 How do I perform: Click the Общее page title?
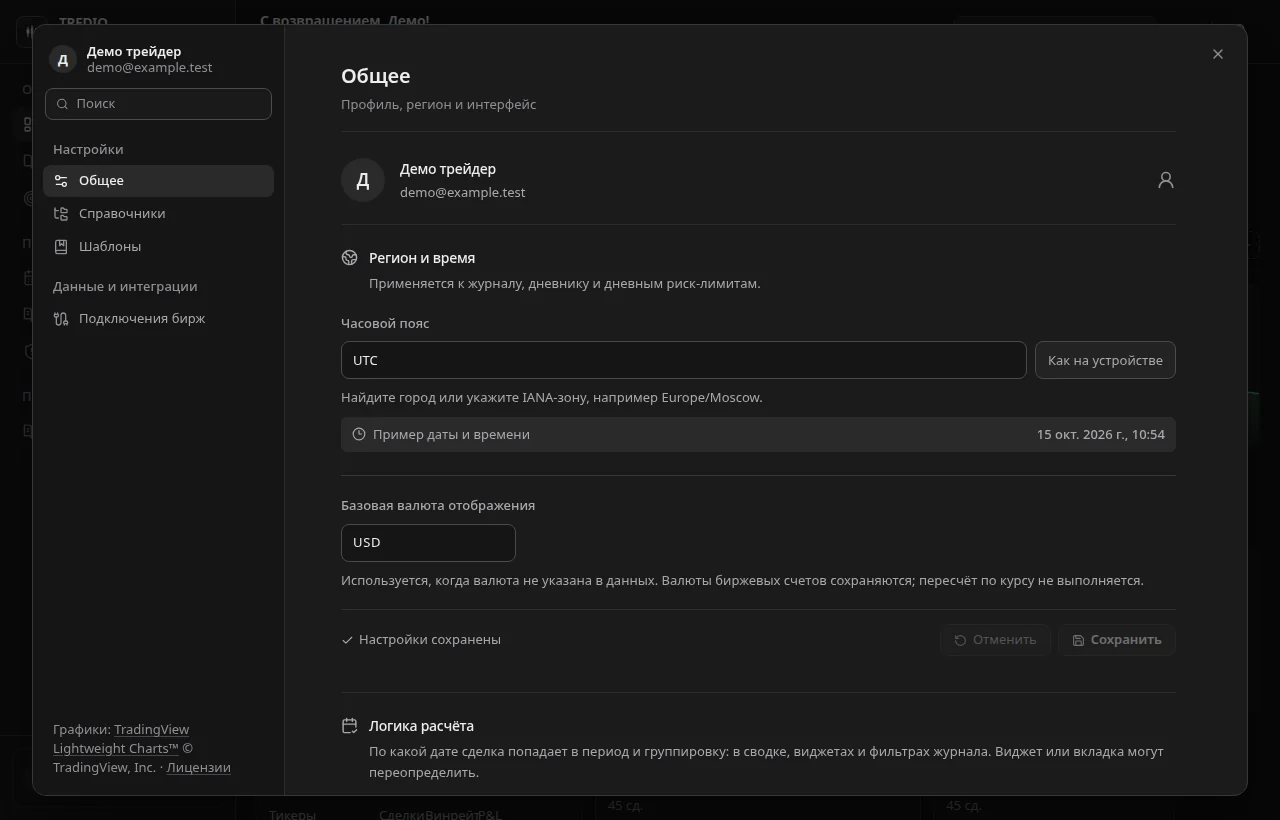tap(376, 76)
